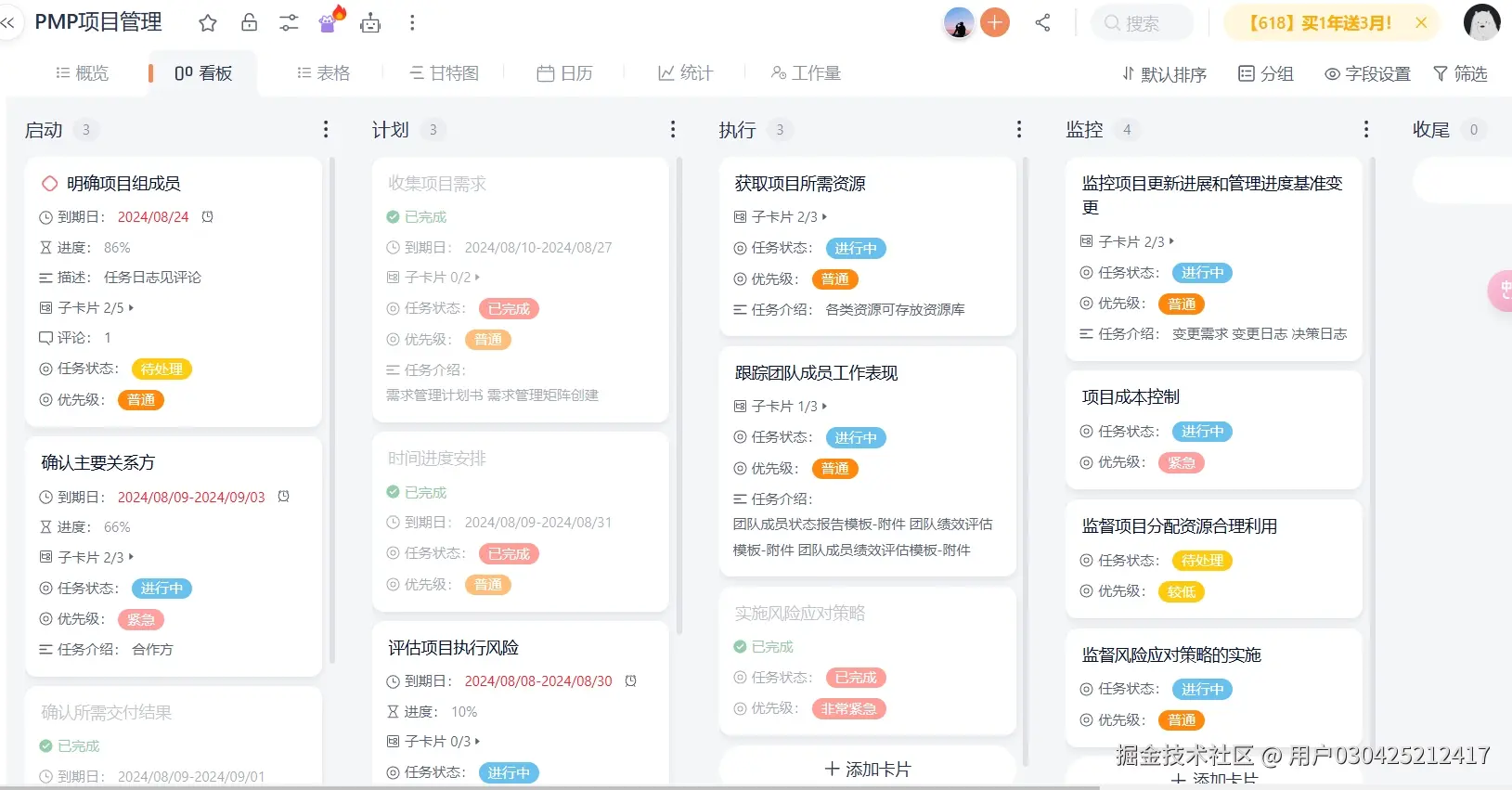Open 字段设置 field settings
This screenshot has height=790, width=1512.
pos(1367,74)
